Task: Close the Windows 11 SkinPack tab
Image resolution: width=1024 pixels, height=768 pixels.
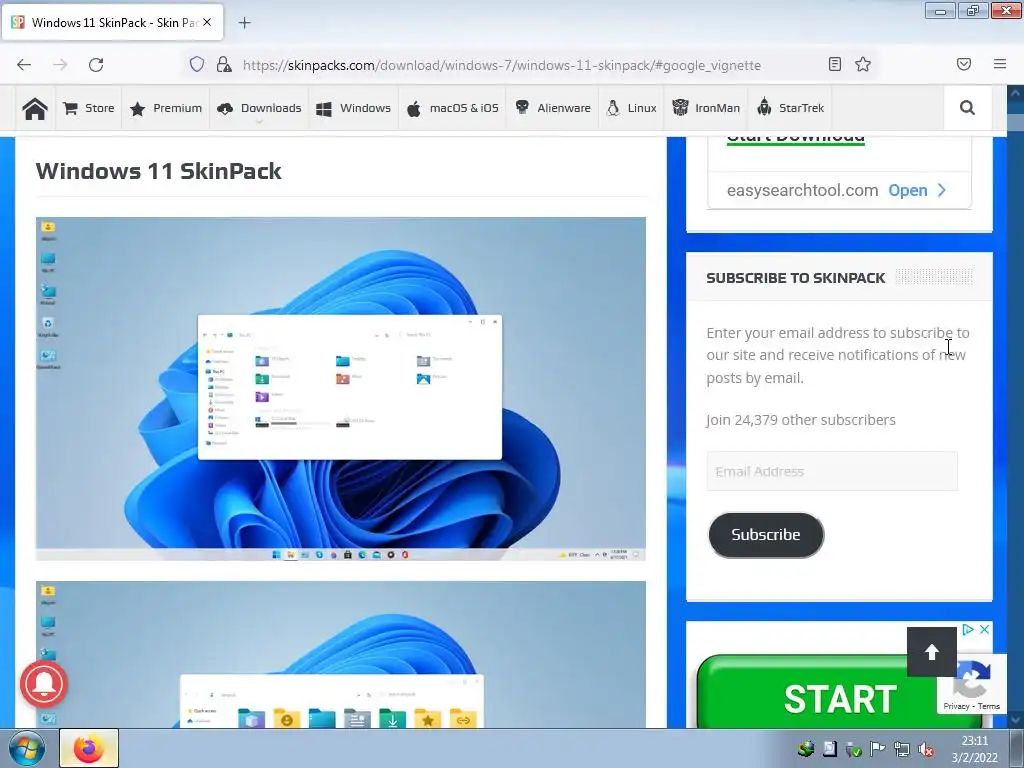Action: [207, 22]
